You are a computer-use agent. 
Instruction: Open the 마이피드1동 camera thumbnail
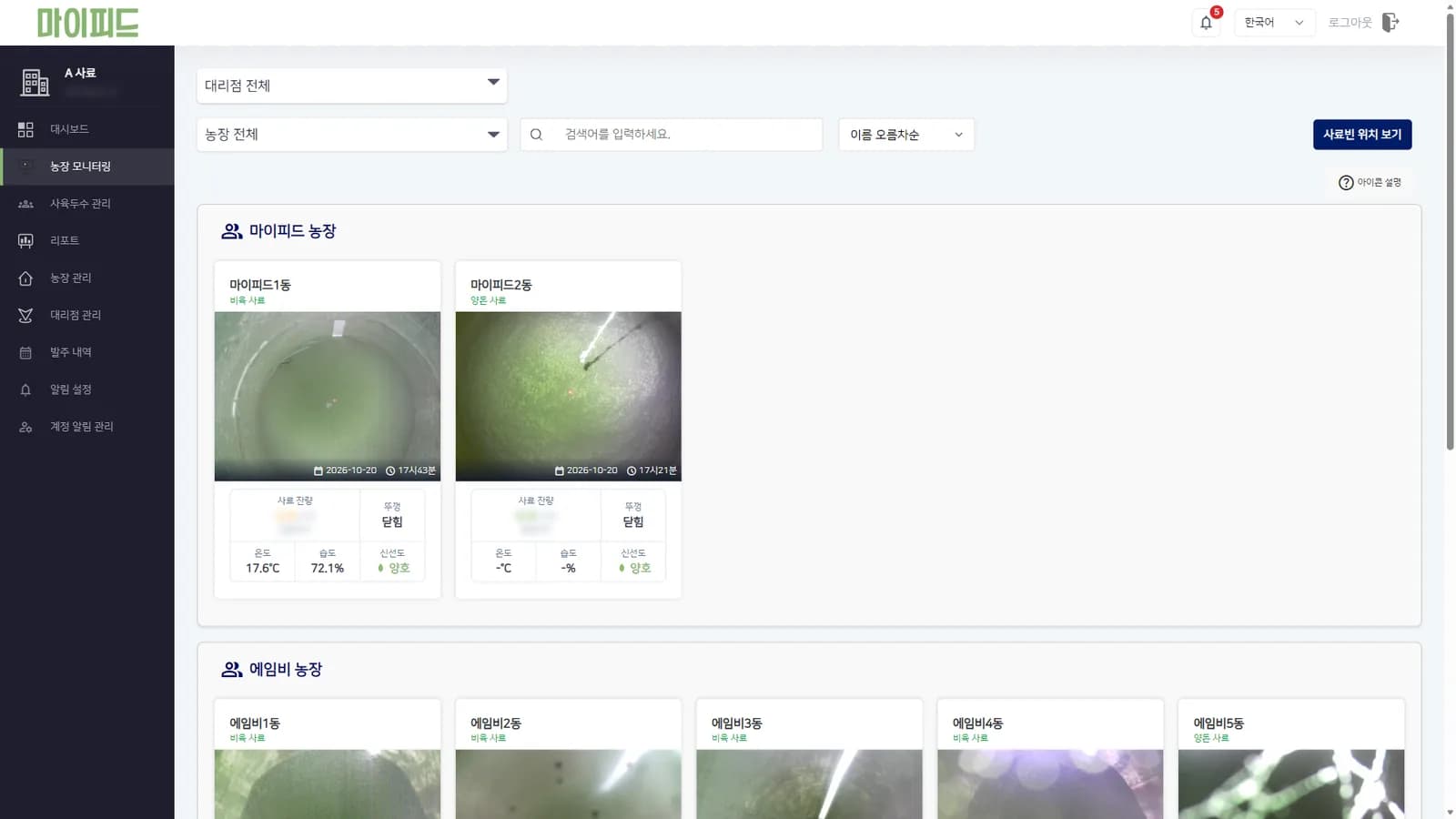[328, 397]
